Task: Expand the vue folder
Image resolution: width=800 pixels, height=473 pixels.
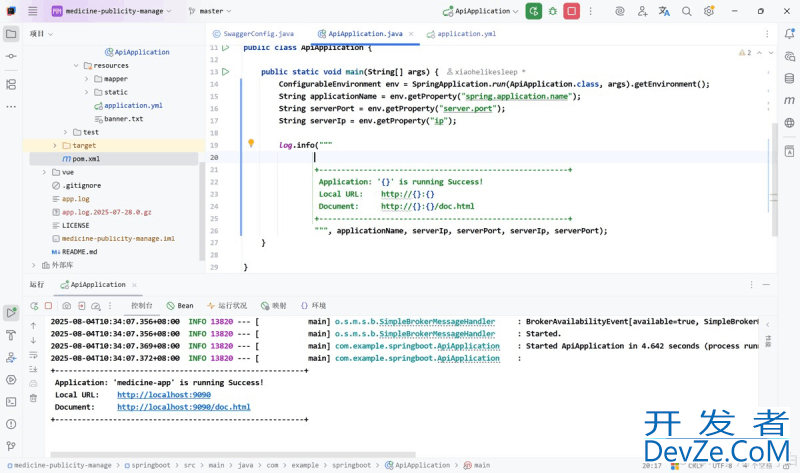Action: pyautogui.click(x=44, y=172)
